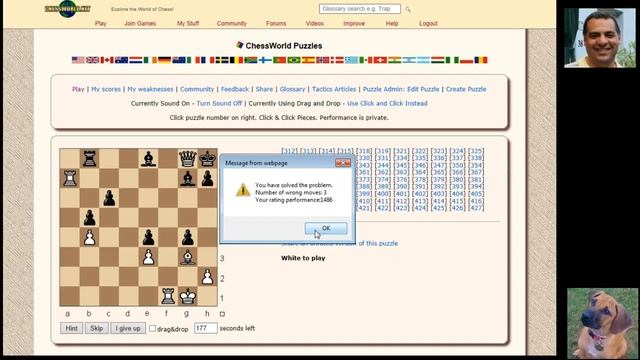Click Puzzle Admin: Edit Puzzle link
This screenshot has height=360, width=640.
point(401,89)
